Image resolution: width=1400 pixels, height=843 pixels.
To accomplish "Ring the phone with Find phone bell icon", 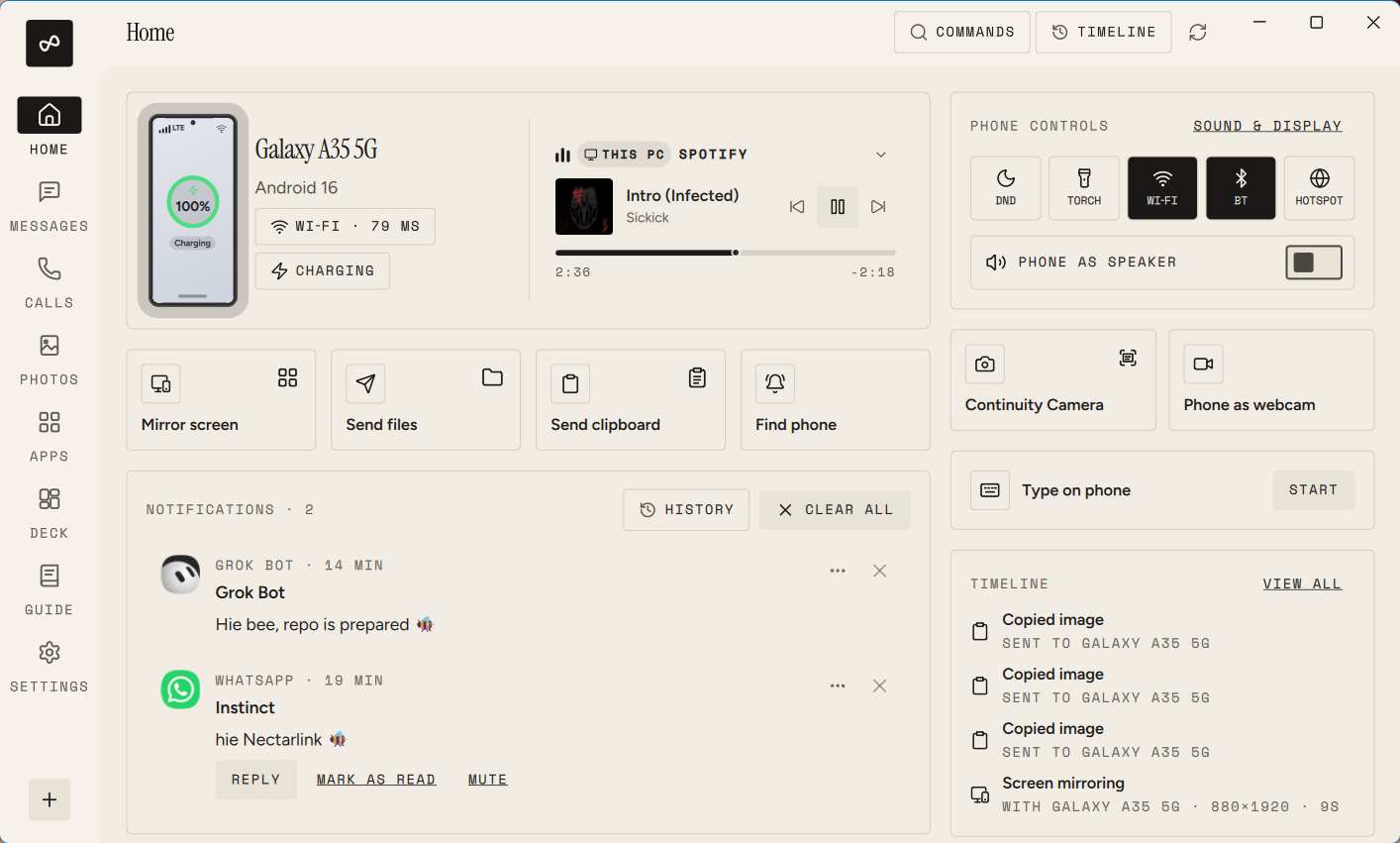I will [x=775, y=383].
